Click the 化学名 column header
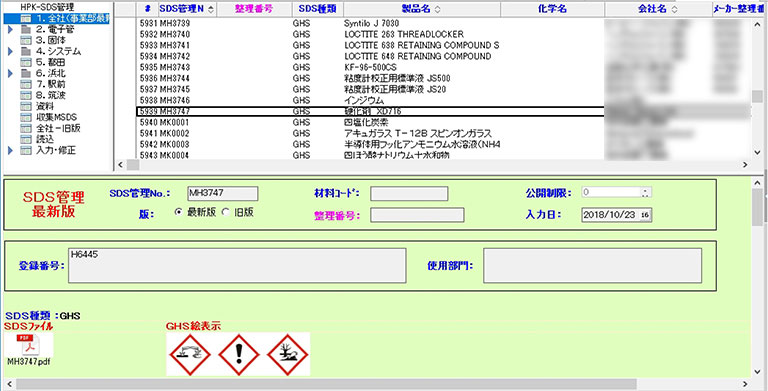Image resolution: width=768 pixels, height=391 pixels. tap(552, 9)
